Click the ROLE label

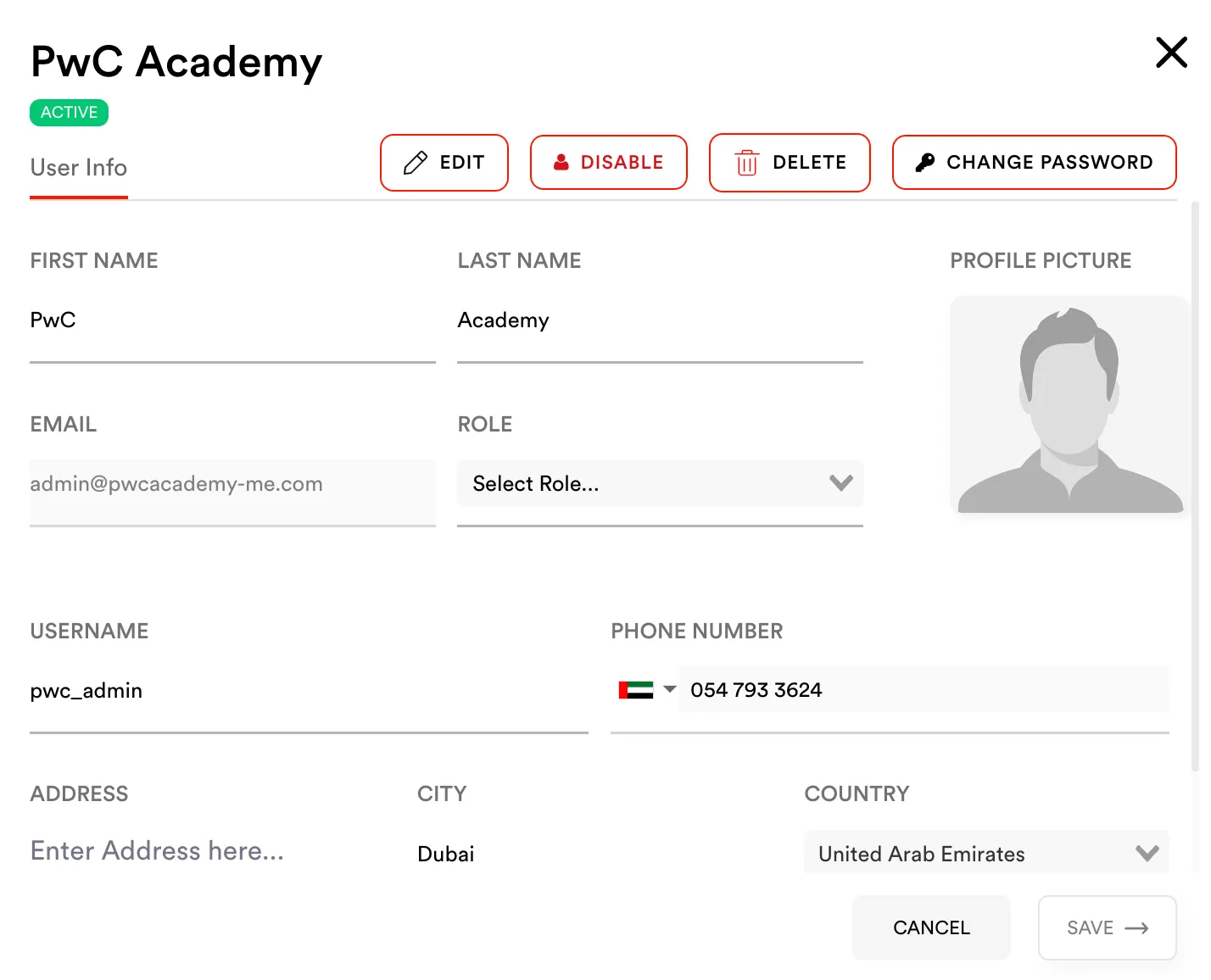coord(485,425)
